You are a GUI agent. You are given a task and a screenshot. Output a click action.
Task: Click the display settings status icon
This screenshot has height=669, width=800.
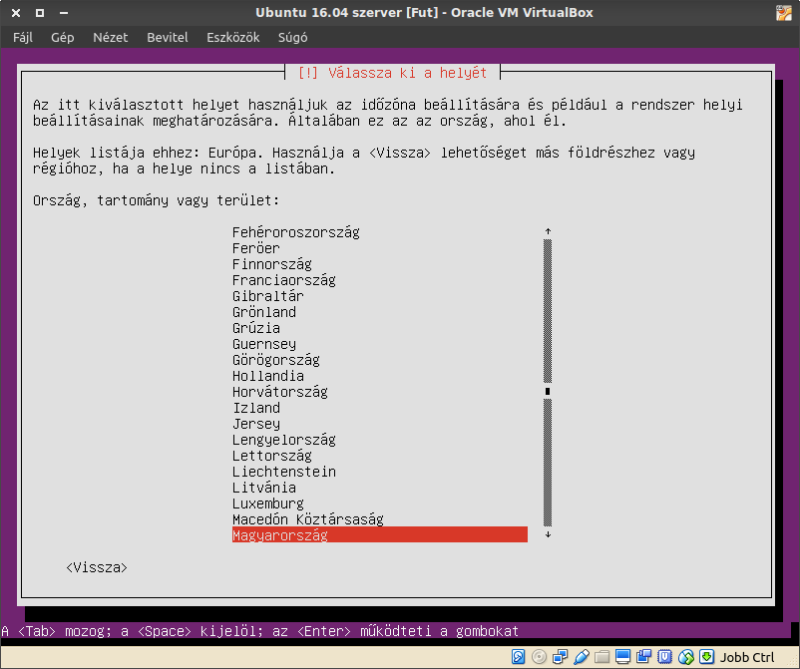[623, 656]
